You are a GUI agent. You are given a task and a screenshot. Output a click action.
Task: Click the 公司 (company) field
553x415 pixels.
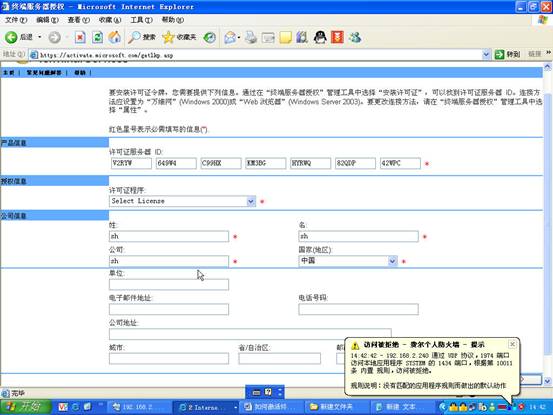point(169,261)
